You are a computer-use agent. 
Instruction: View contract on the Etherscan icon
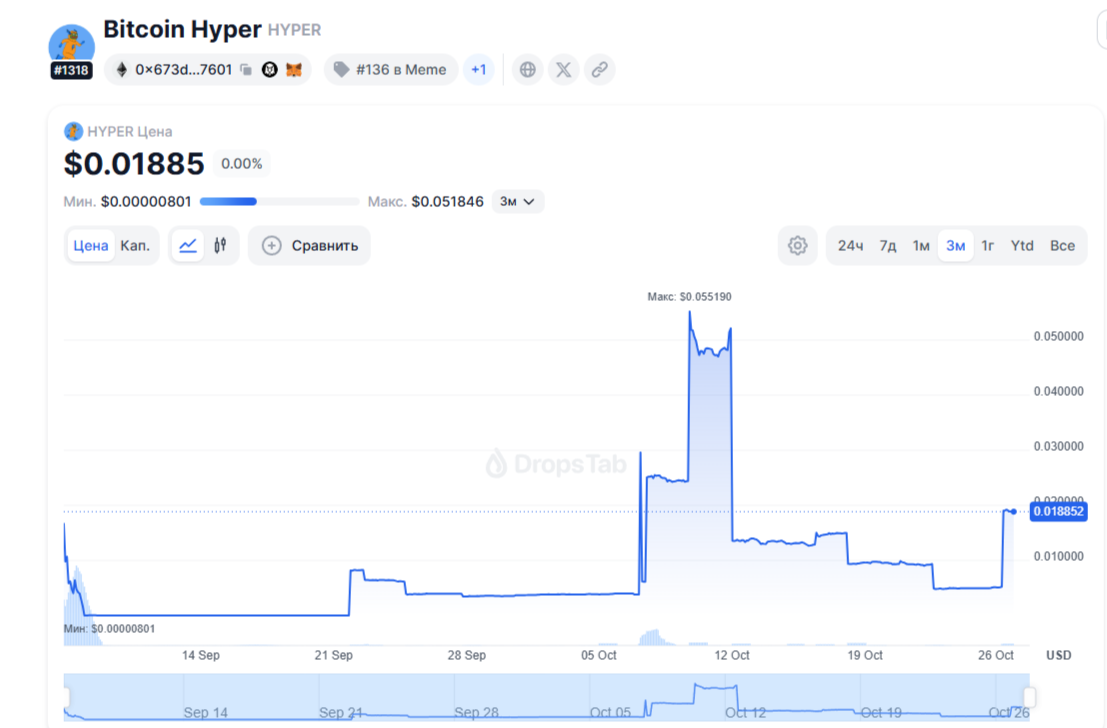pyautogui.click(x=270, y=69)
